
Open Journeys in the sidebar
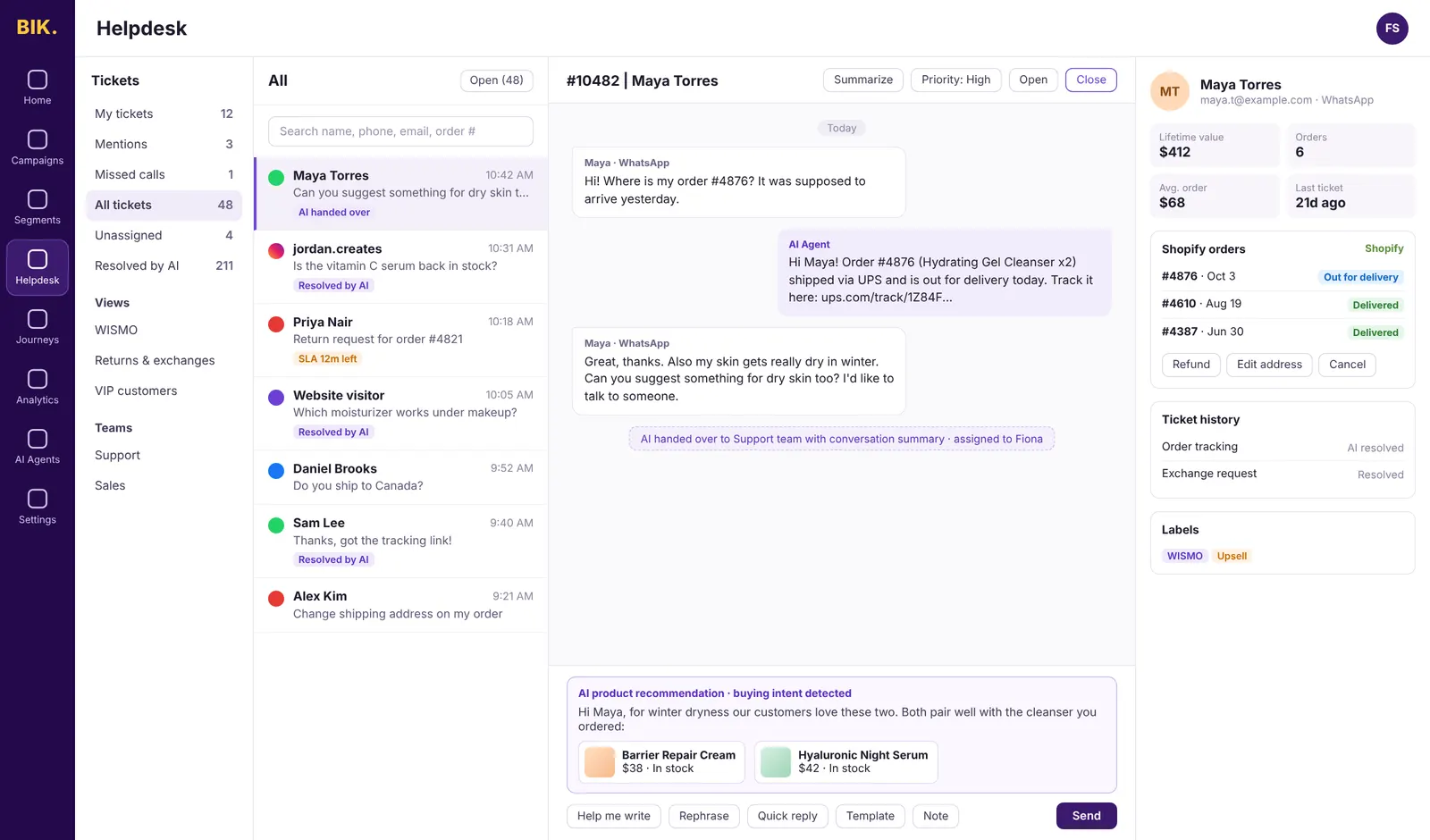[x=38, y=328]
